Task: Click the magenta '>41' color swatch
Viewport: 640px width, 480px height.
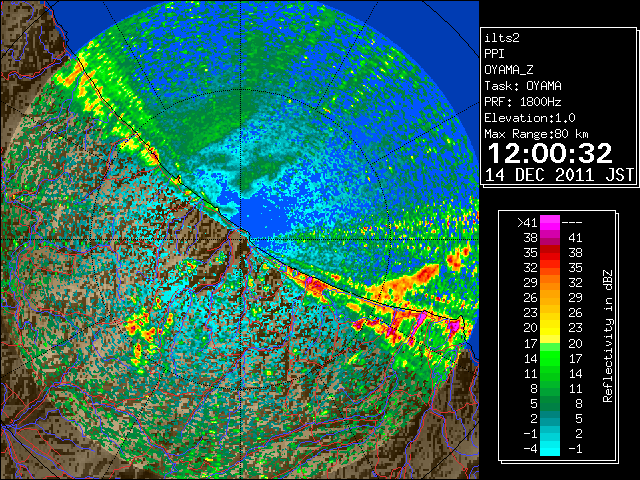Action: (550, 222)
